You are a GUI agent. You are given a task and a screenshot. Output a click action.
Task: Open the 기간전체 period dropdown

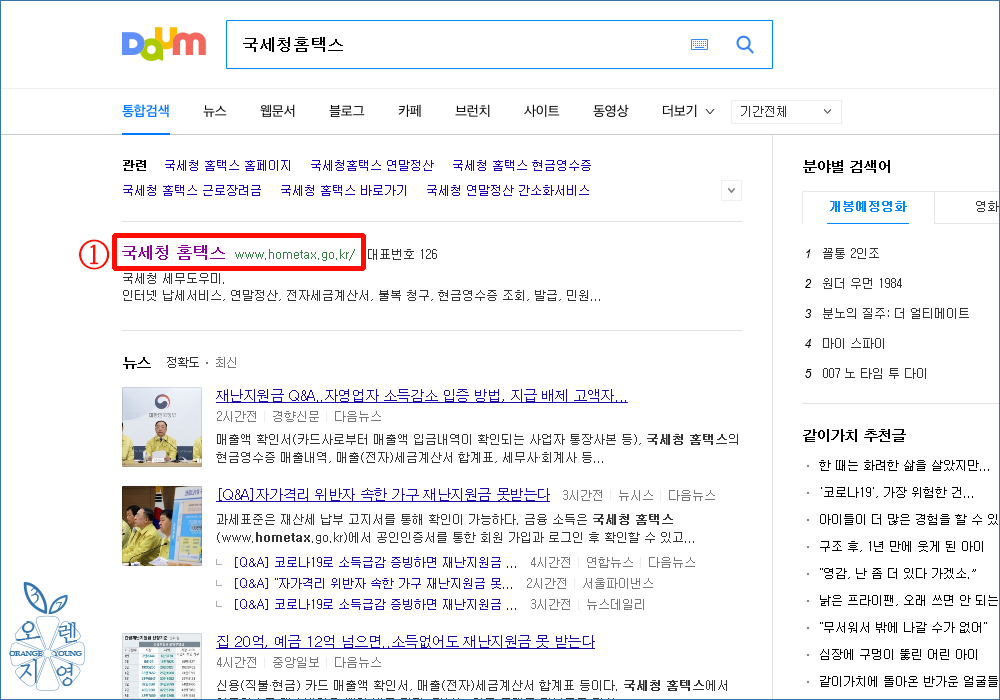(x=786, y=112)
